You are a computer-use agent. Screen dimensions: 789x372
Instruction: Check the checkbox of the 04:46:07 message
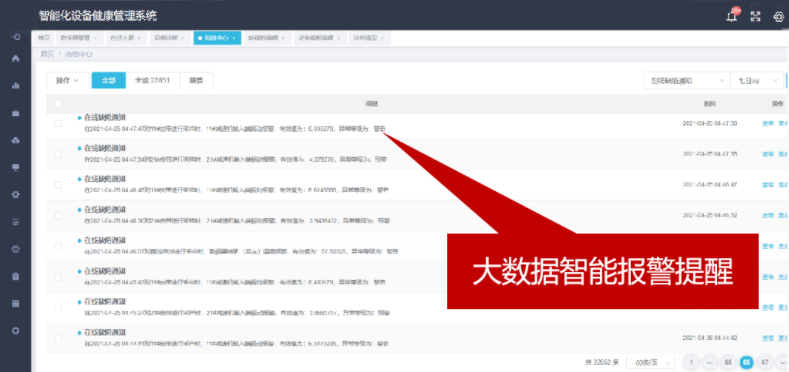coord(58,246)
